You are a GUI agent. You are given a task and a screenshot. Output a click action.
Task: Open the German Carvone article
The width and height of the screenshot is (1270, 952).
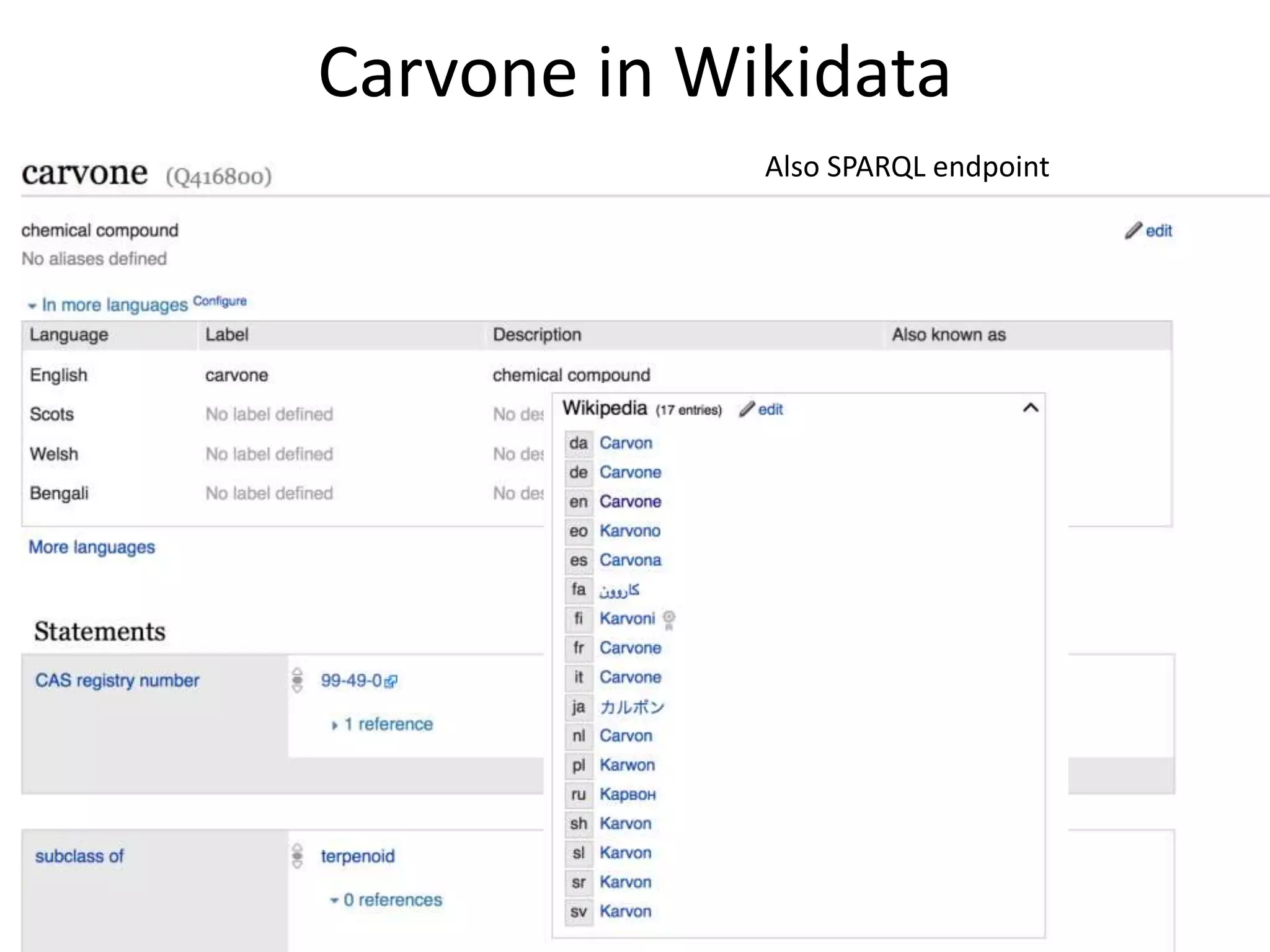[630, 472]
